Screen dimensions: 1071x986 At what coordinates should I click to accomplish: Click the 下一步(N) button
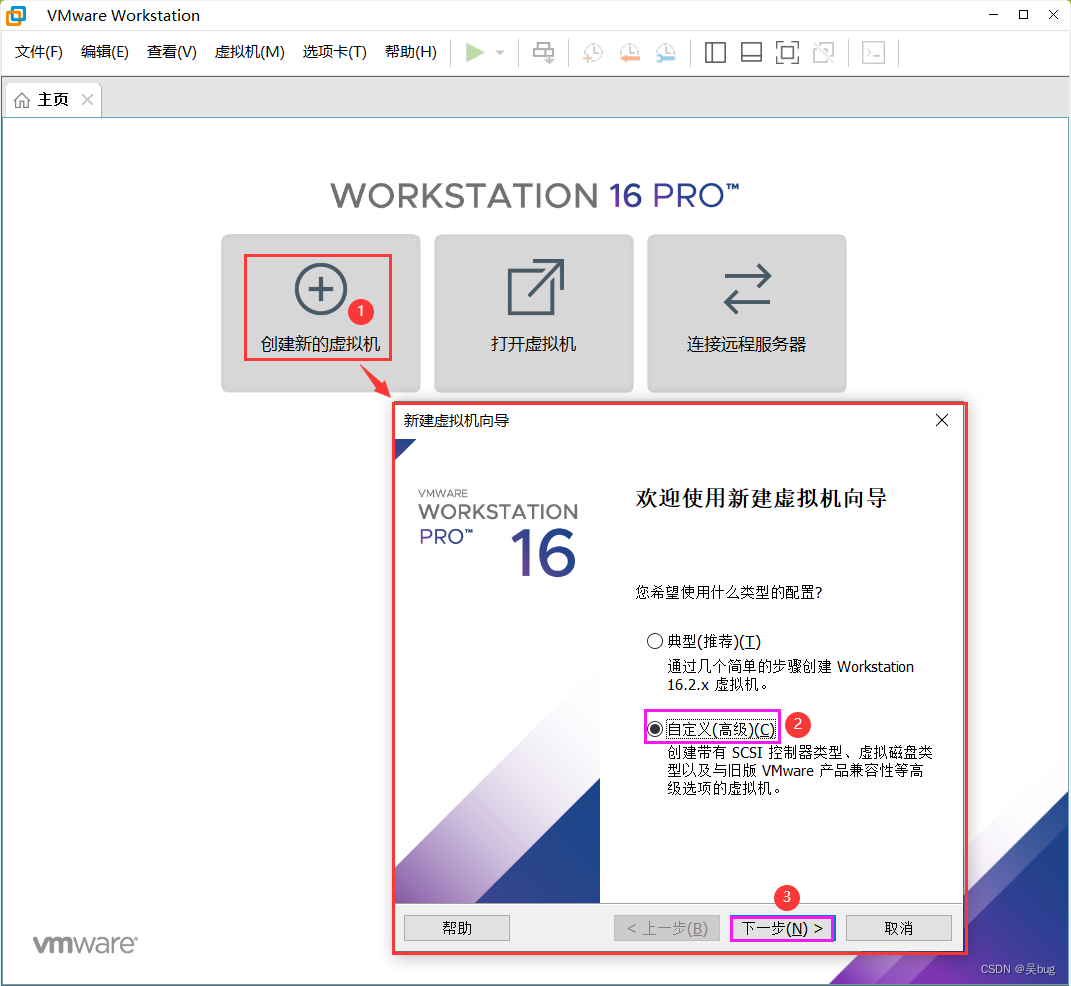782,928
